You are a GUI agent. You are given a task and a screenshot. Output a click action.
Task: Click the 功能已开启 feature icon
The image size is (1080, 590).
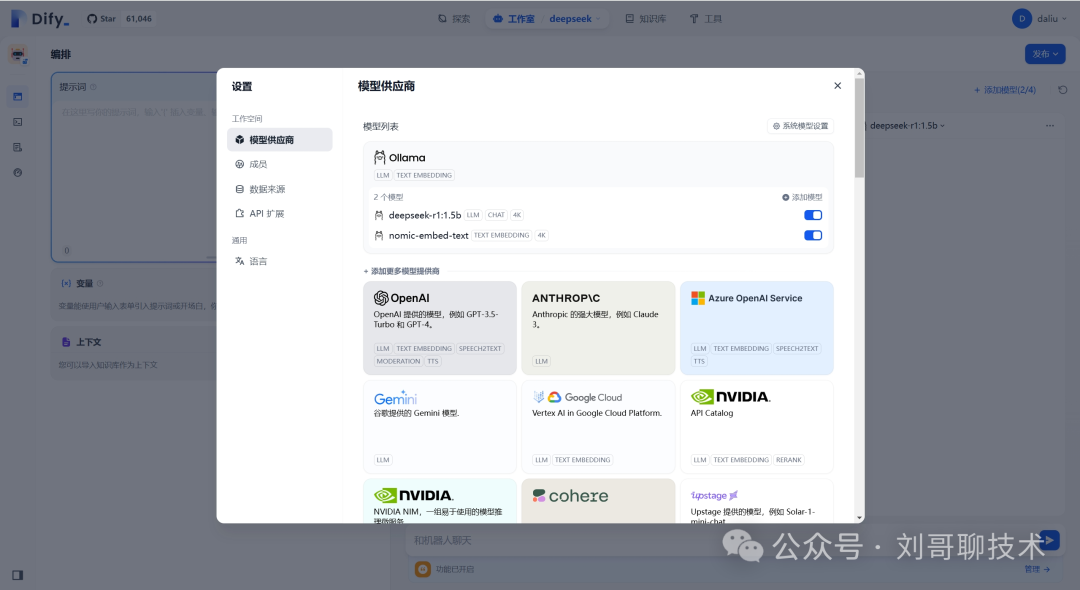point(423,569)
